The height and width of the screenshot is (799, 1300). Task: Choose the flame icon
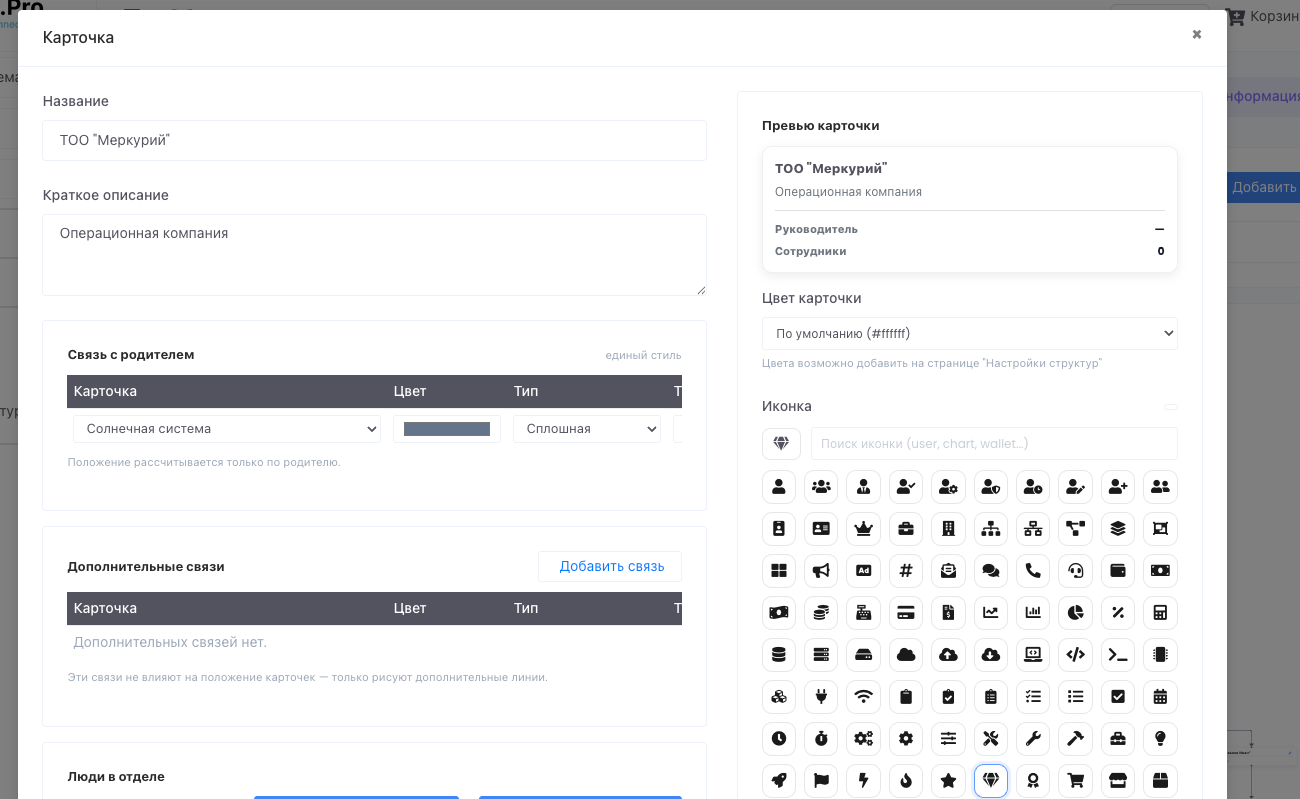tap(906, 781)
